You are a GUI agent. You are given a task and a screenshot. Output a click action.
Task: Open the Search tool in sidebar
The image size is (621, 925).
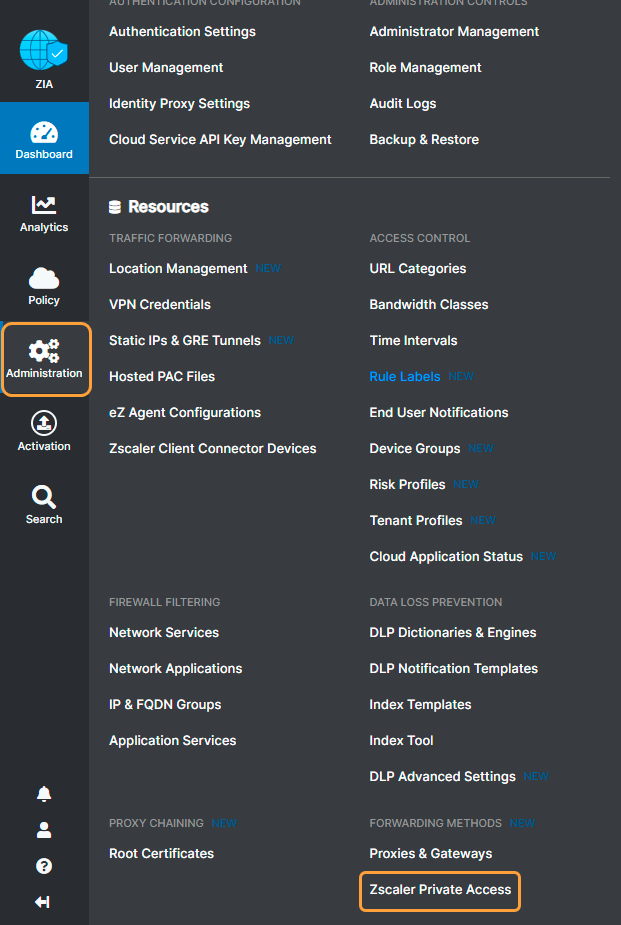(43, 503)
